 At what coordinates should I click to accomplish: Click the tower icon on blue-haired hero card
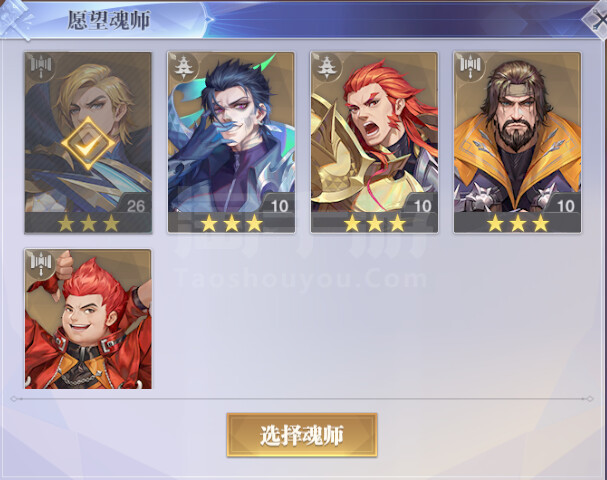pyautogui.click(x=183, y=68)
